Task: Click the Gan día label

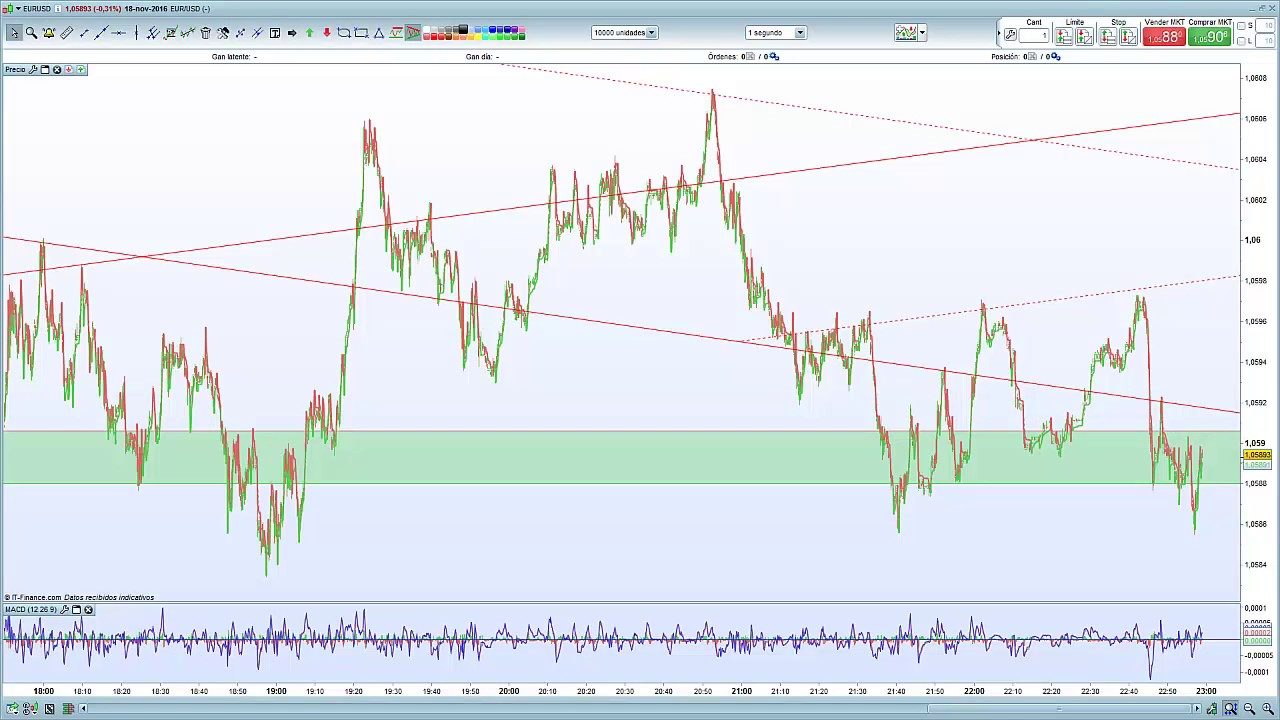Action: click(x=479, y=57)
